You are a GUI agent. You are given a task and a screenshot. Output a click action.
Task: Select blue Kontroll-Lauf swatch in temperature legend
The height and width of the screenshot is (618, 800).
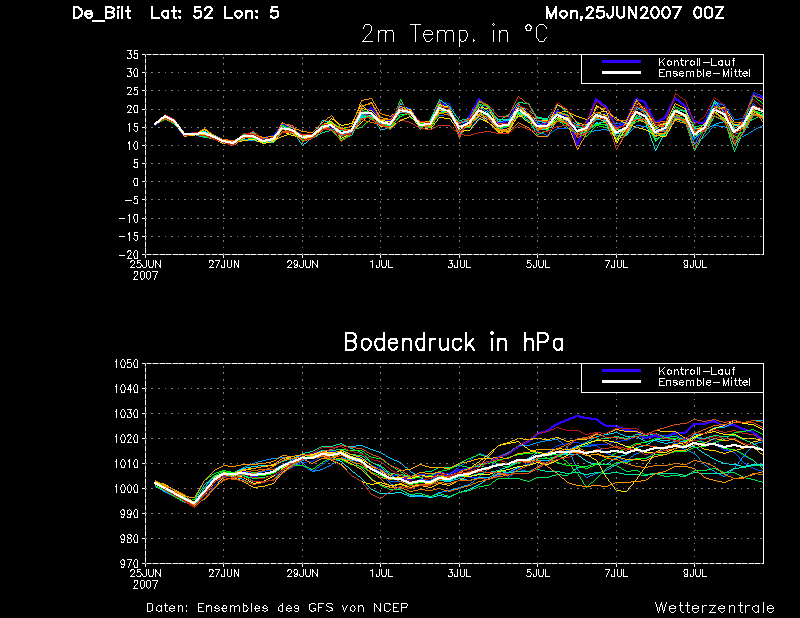click(620, 62)
